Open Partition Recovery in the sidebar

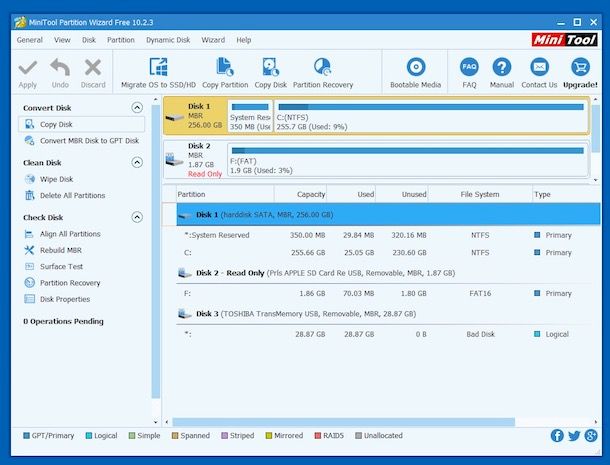coord(62,283)
